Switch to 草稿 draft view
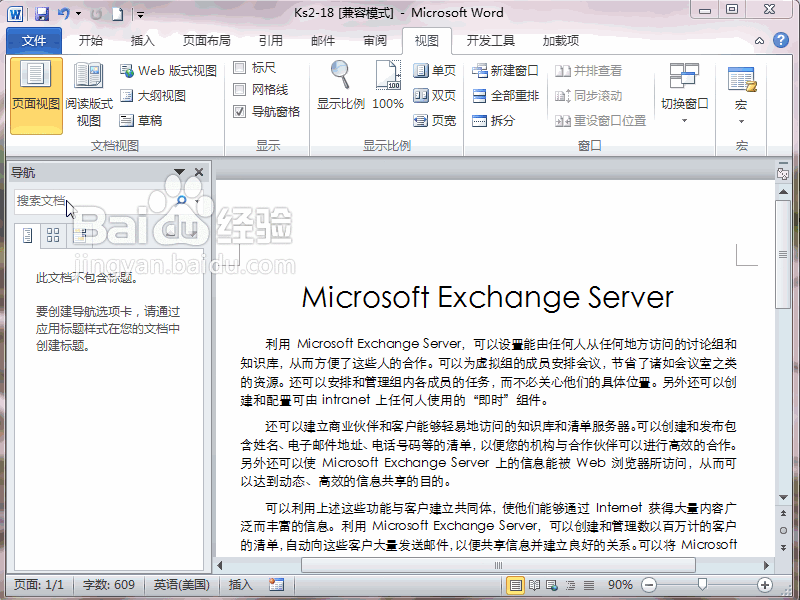The height and width of the screenshot is (600, 800). pyautogui.click(x=141, y=120)
